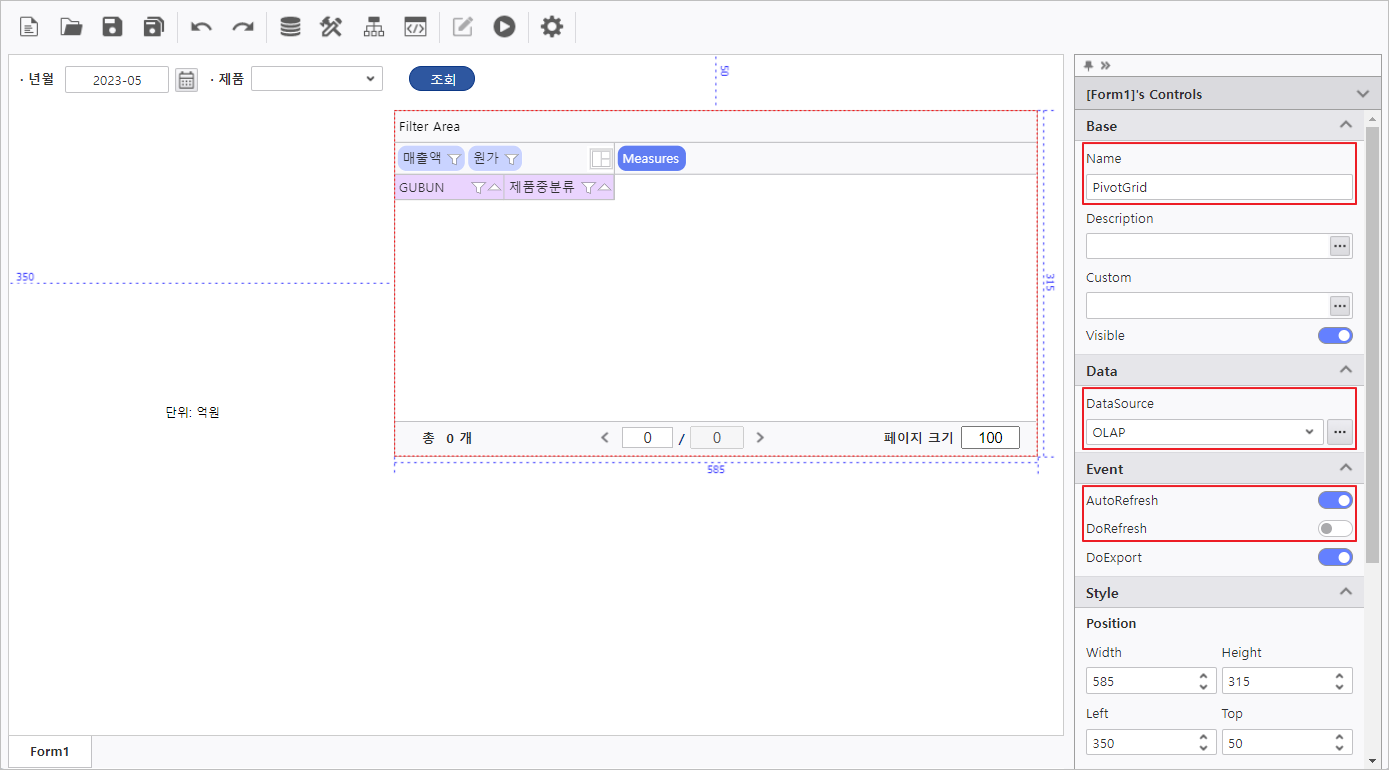Click the filter icon on 매출액 chip

(x=454, y=159)
